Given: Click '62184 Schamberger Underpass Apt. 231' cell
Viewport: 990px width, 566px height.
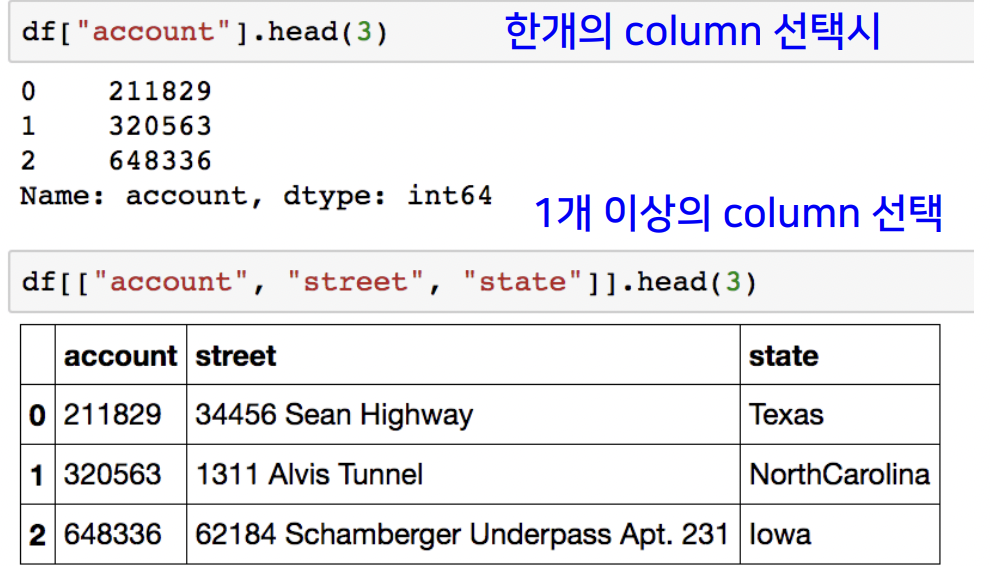Looking at the screenshot, I should coord(463,534).
